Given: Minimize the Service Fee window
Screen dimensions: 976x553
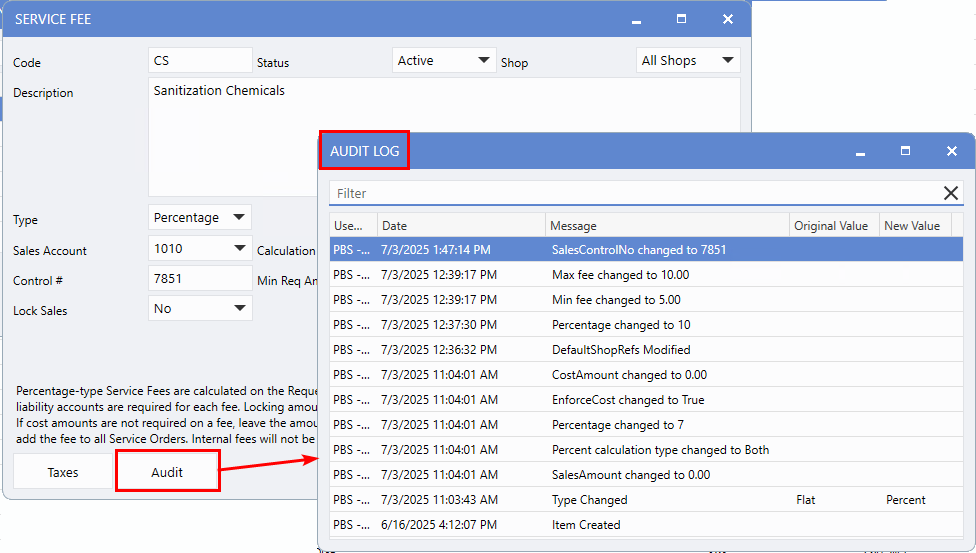Looking at the screenshot, I should coord(634,20).
